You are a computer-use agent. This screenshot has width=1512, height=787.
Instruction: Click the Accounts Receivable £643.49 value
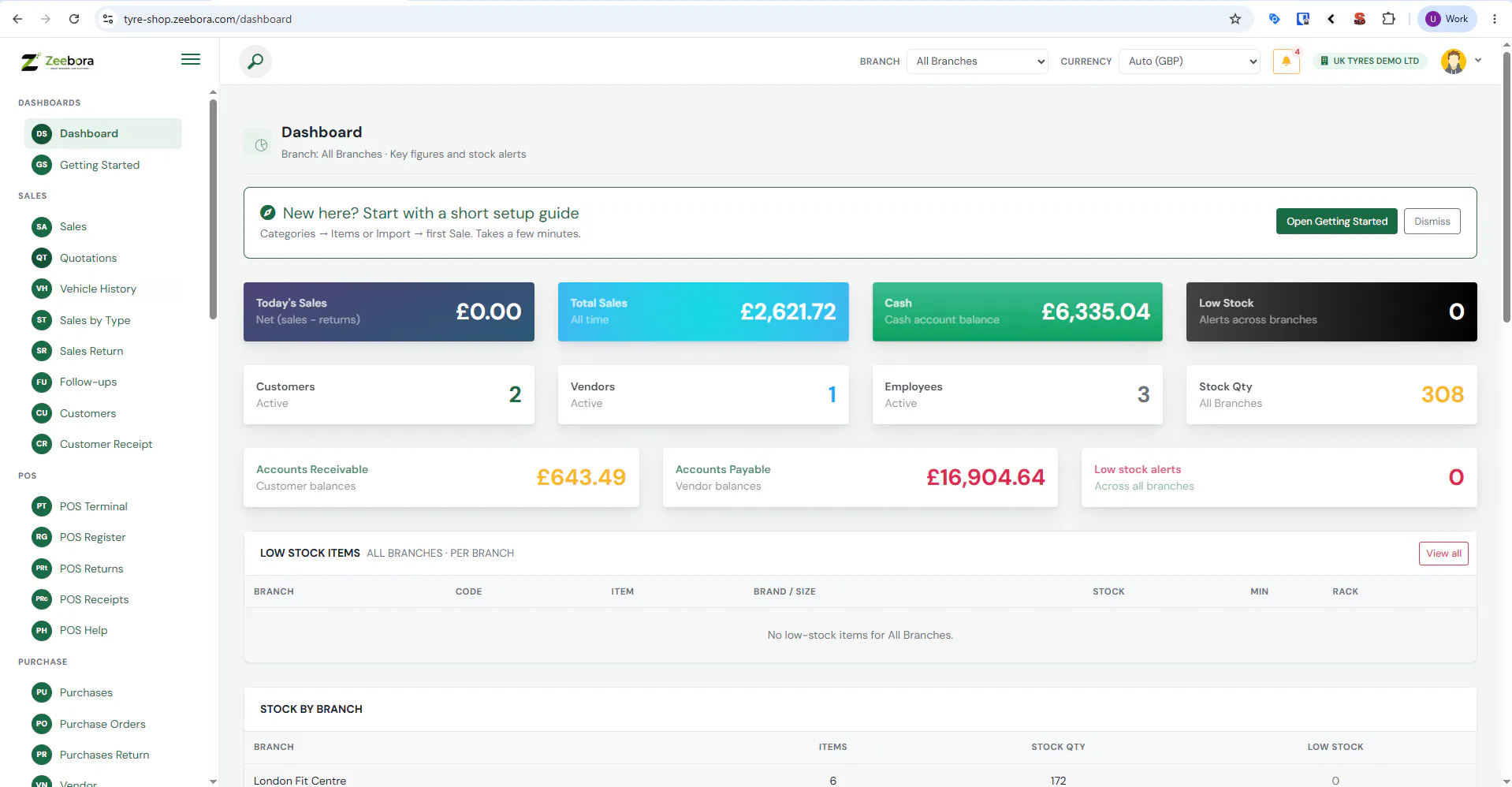(x=581, y=477)
